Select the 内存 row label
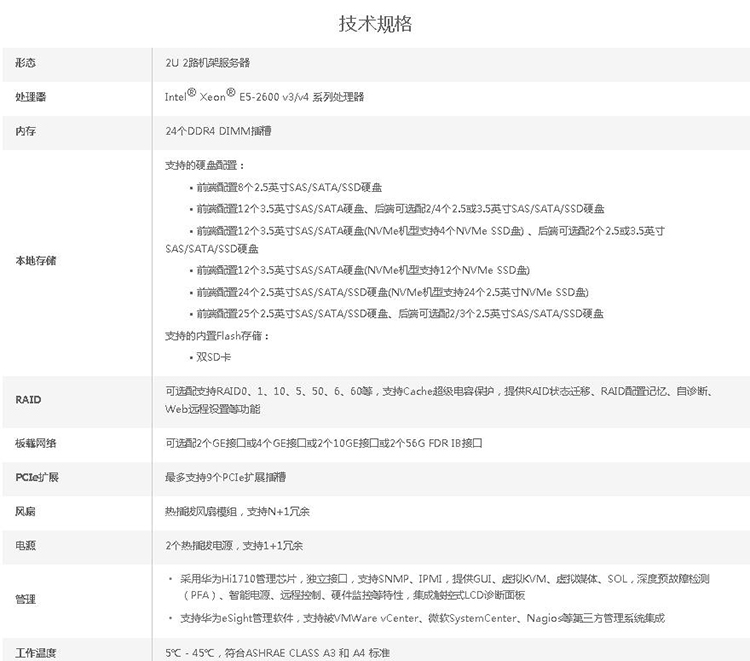Image resolution: width=750 pixels, height=661 pixels. (x=26, y=131)
